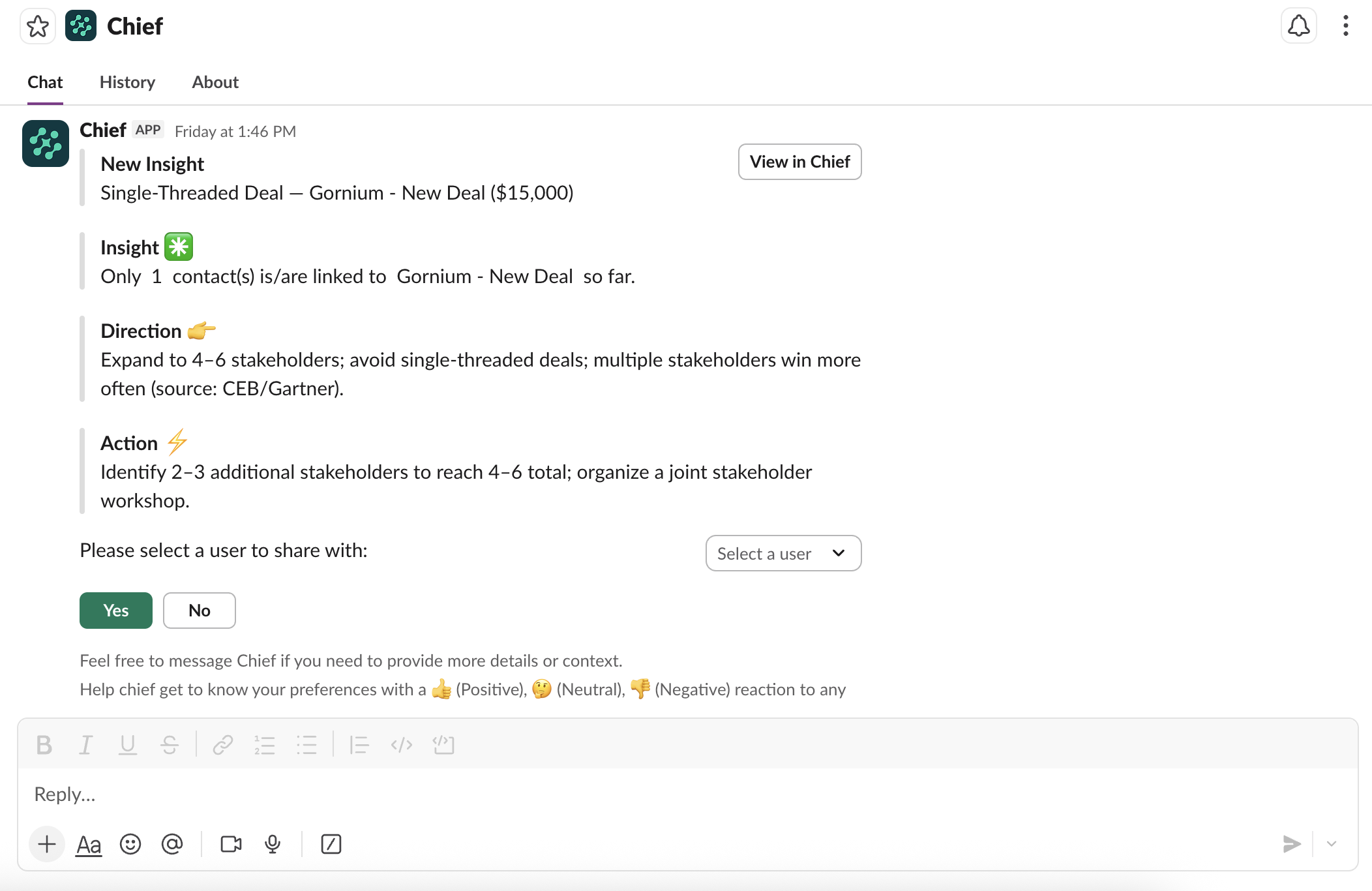The height and width of the screenshot is (891, 1372).
Task: Open shortcuts with the slash command icon
Action: click(x=331, y=843)
